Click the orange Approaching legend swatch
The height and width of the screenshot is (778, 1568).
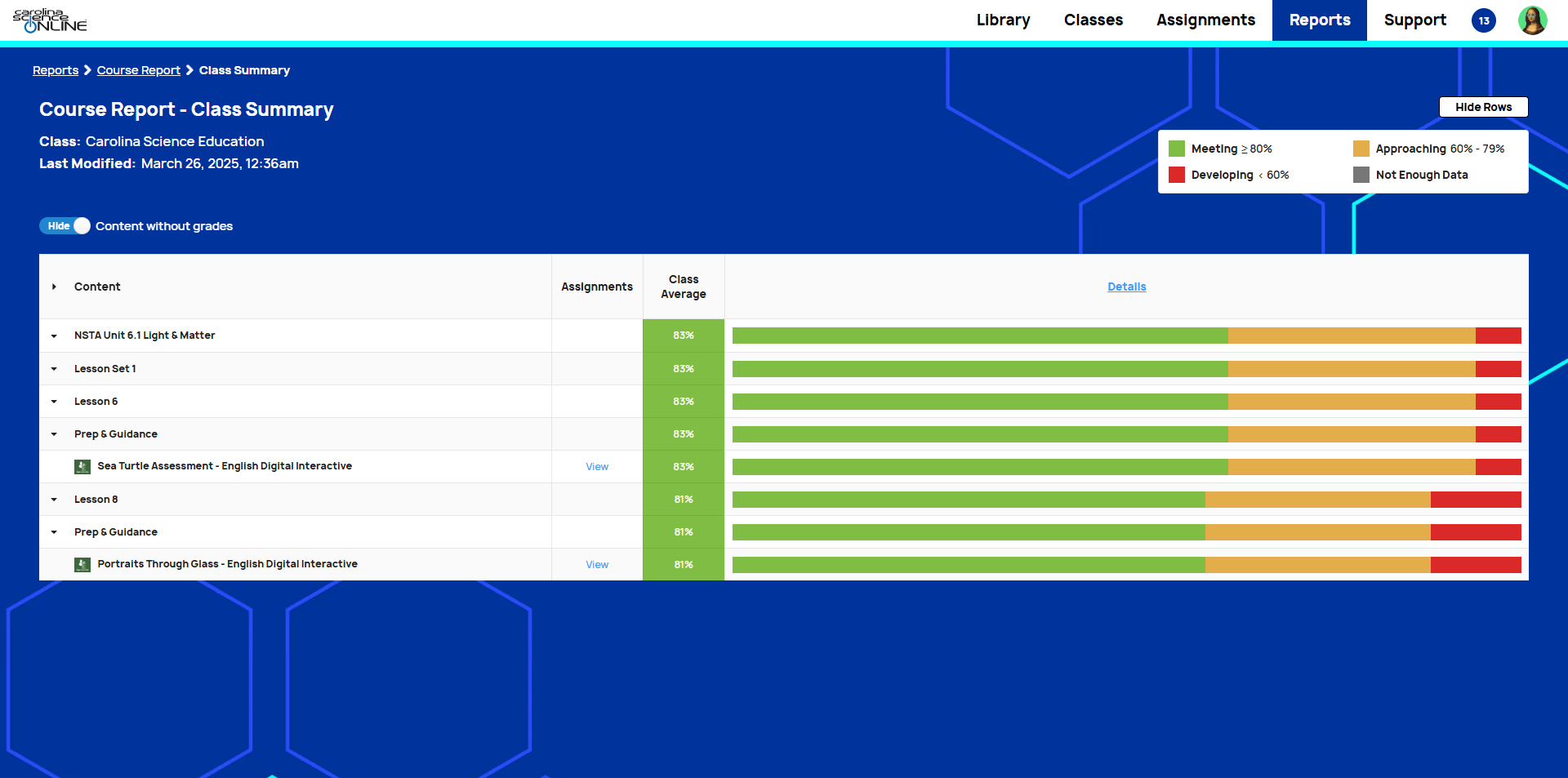point(1361,149)
